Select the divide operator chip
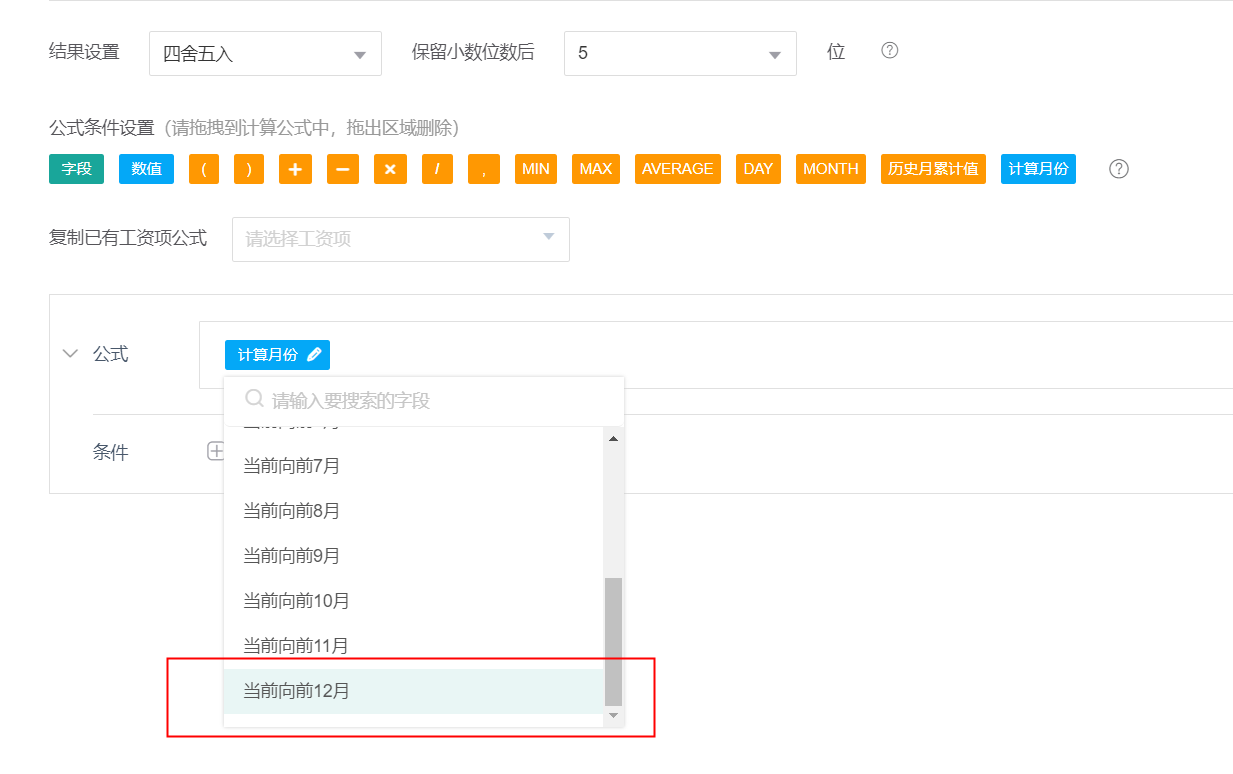This screenshot has height=774, width=1233. [437, 169]
